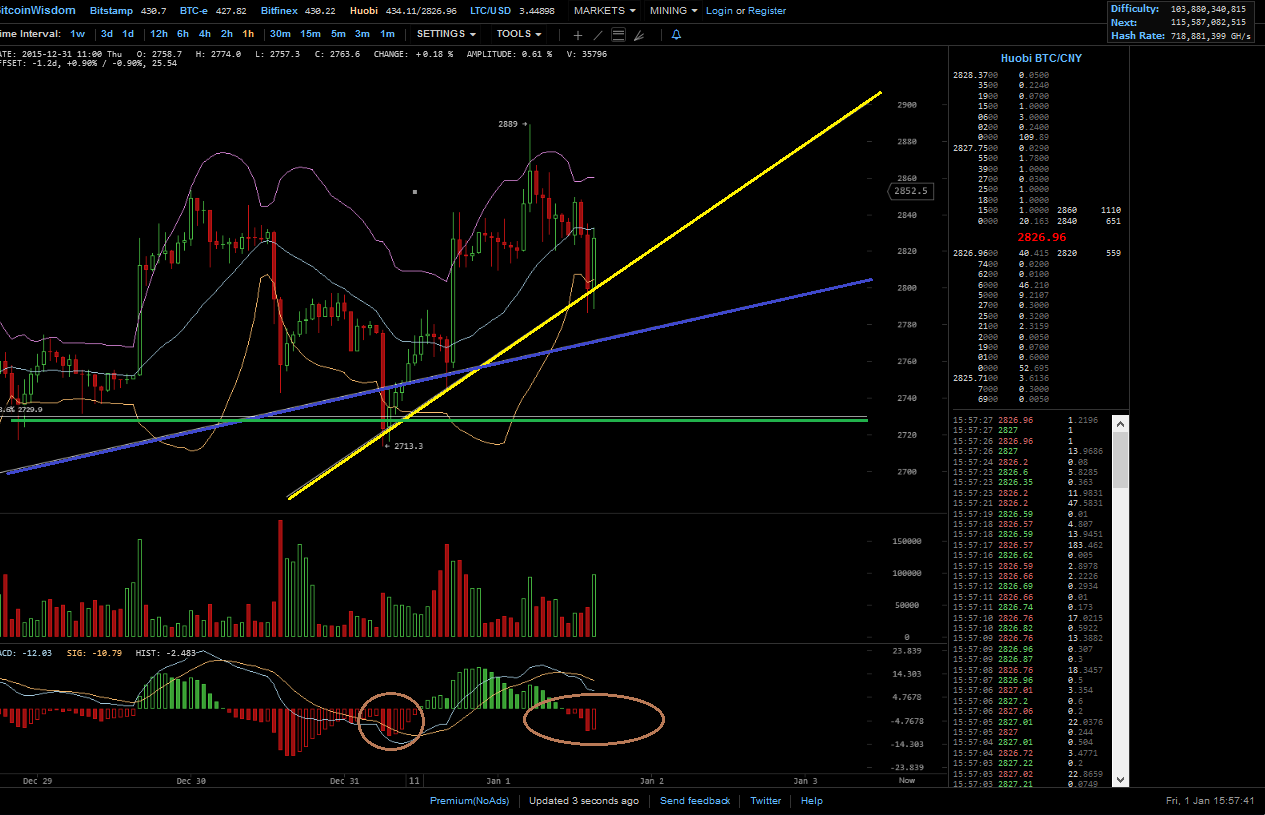Select the trend line drawing tool
Image resolution: width=1265 pixels, height=815 pixels.
[x=598, y=35]
